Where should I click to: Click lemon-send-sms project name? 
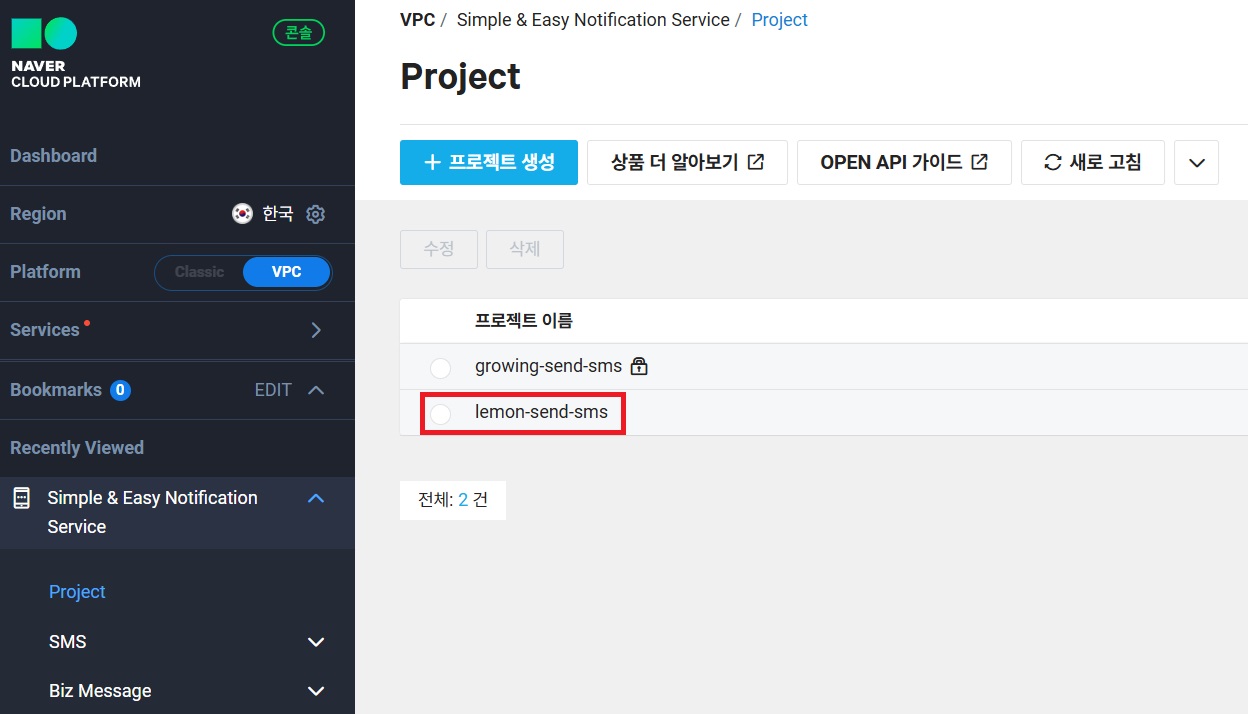coord(541,411)
